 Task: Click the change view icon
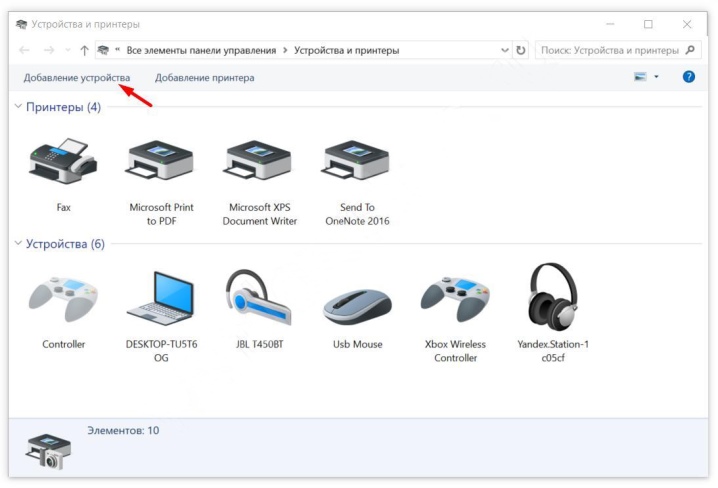coord(640,76)
